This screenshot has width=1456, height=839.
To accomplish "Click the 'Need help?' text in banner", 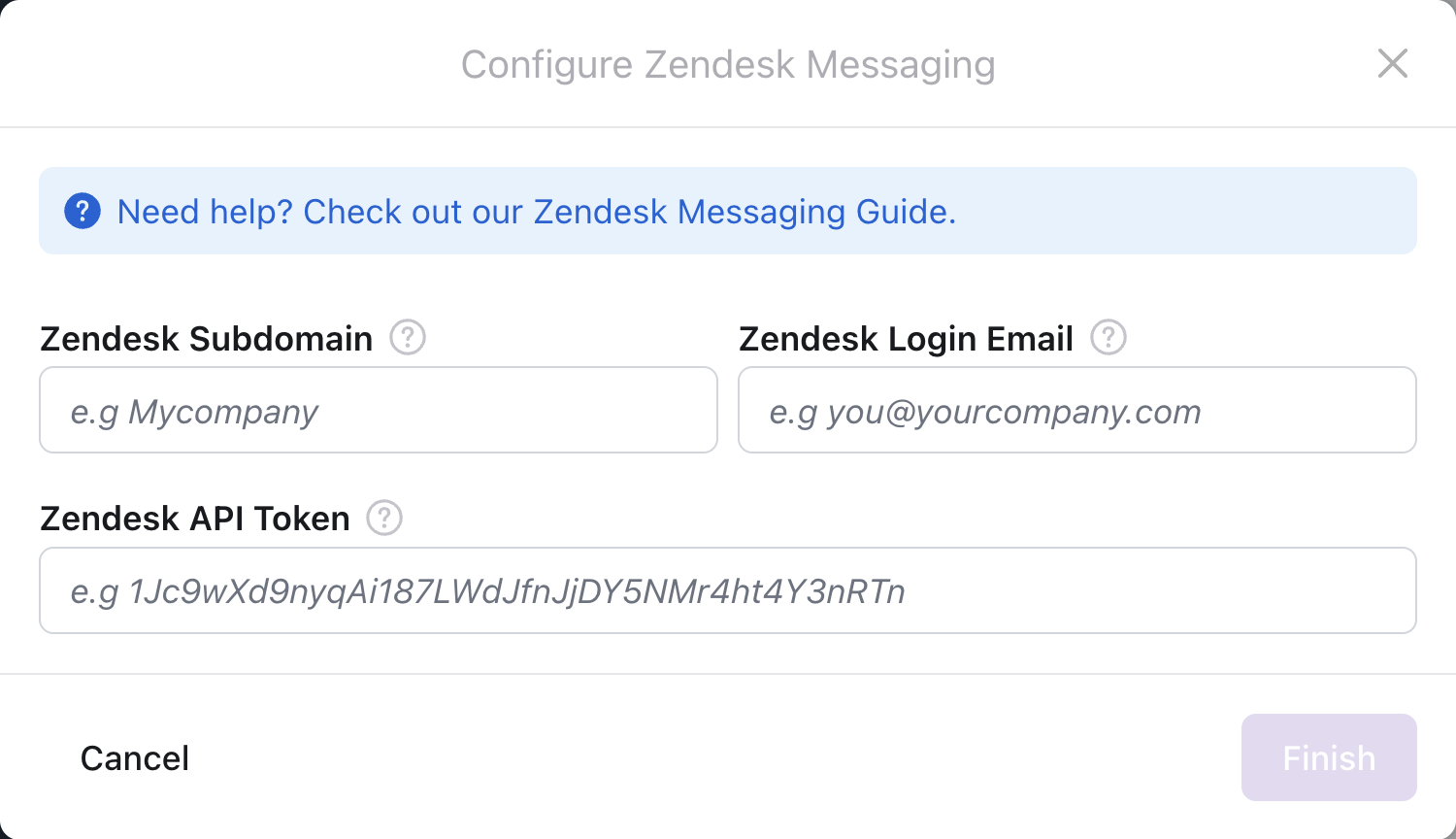I will point(205,212).
